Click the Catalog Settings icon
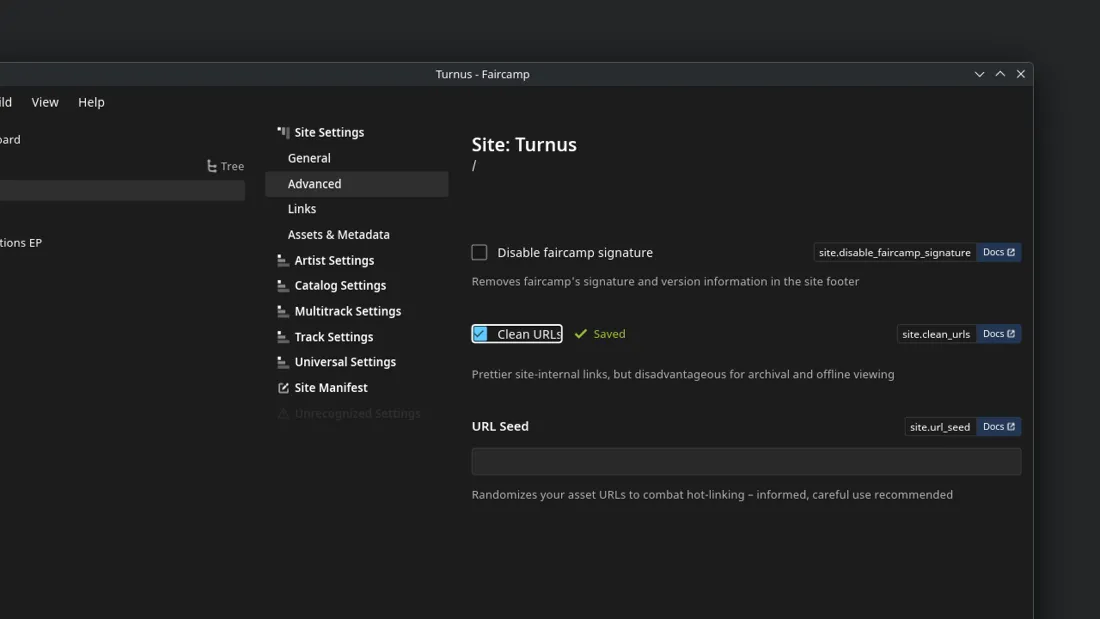The image size is (1100, 619). click(x=283, y=286)
